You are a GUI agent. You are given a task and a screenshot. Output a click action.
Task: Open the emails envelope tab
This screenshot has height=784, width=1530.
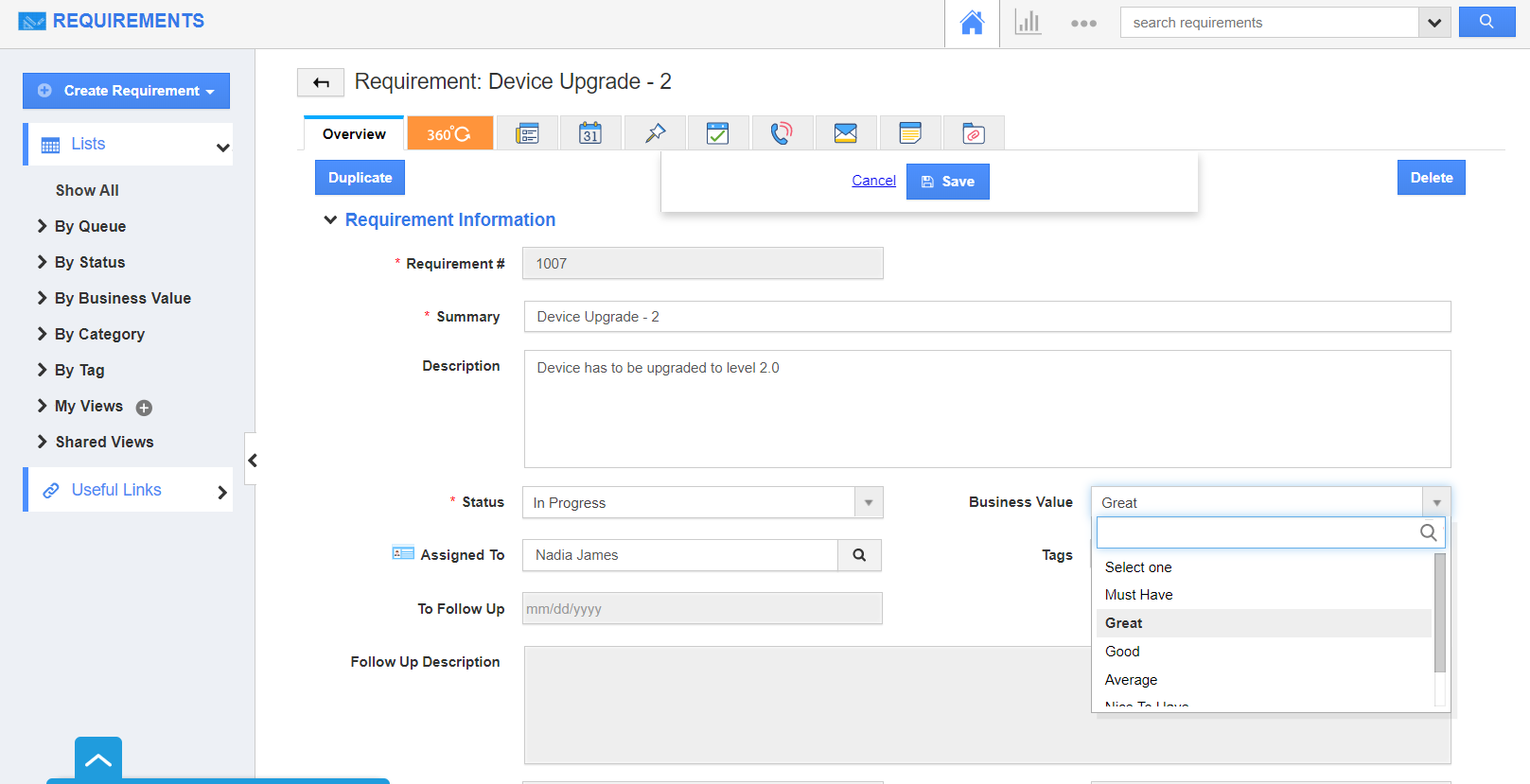[846, 133]
